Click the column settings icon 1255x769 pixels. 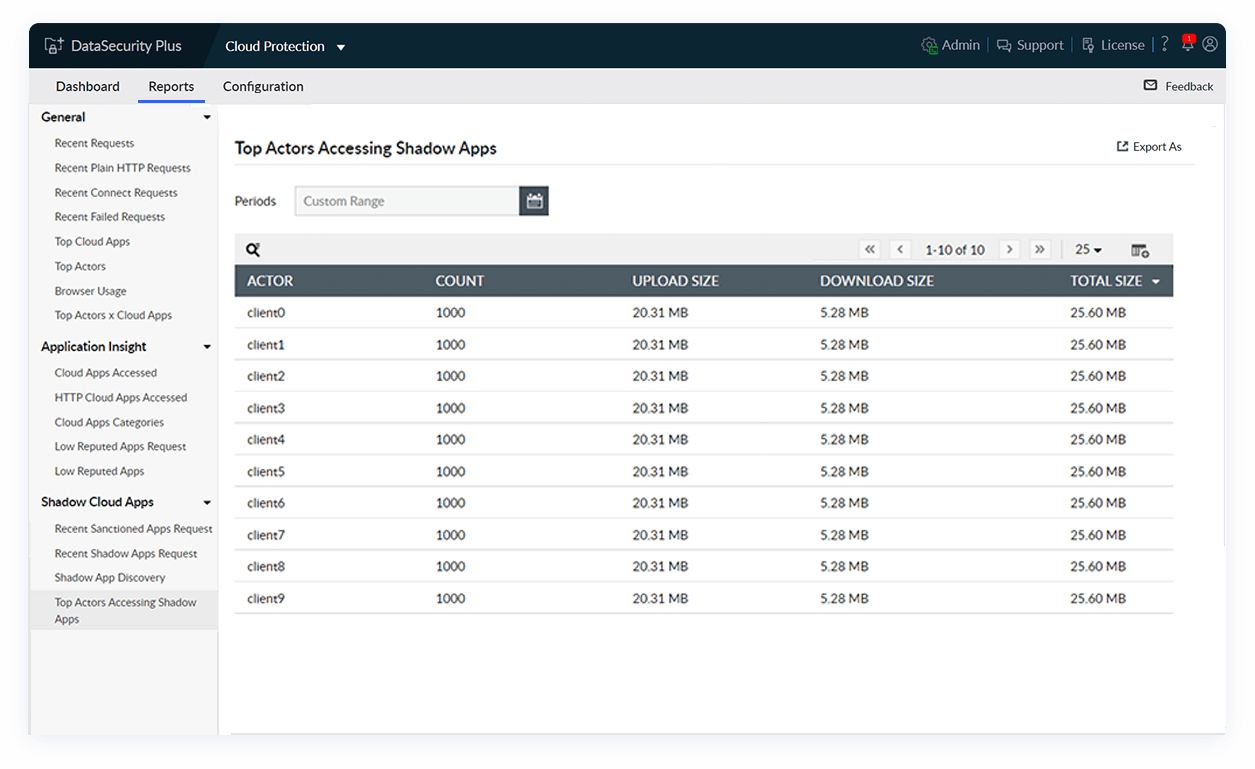pyautogui.click(x=1140, y=250)
